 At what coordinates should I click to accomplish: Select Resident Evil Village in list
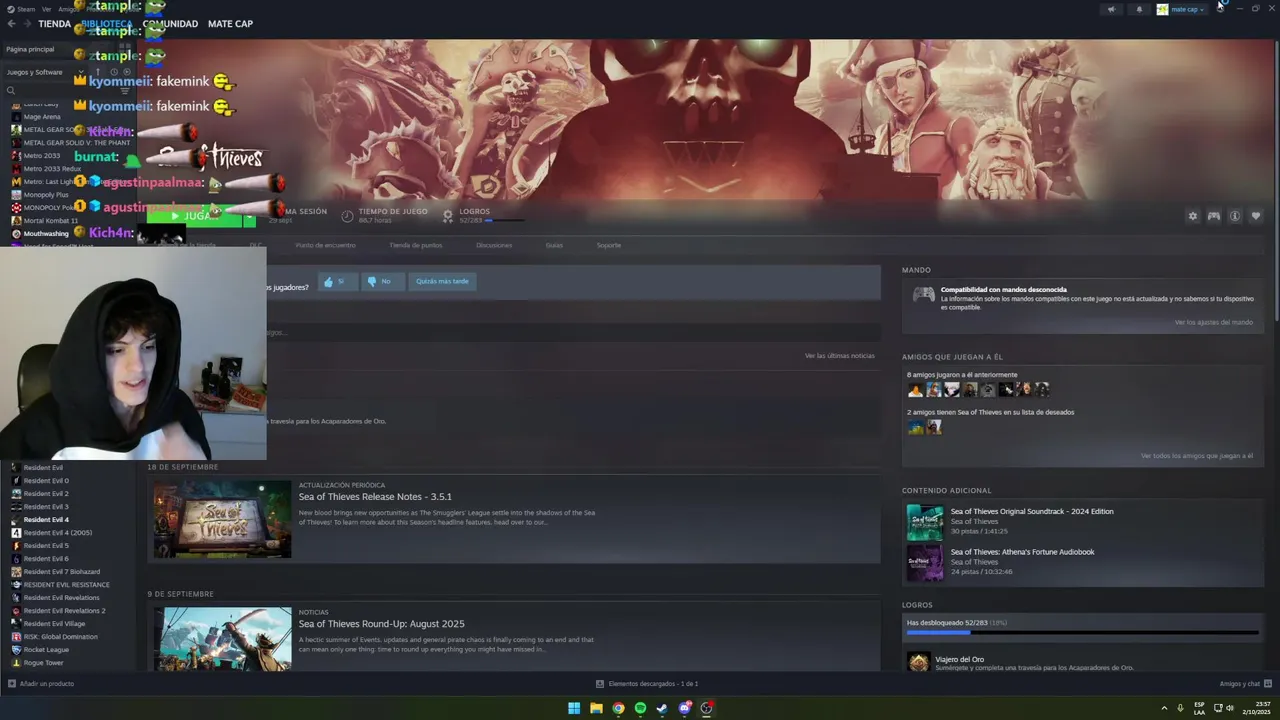click(54, 624)
